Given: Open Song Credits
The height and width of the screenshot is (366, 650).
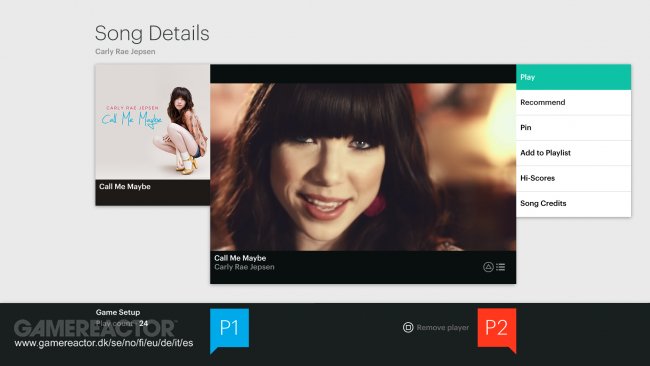Looking at the screenshot, I should coord(573,204).
